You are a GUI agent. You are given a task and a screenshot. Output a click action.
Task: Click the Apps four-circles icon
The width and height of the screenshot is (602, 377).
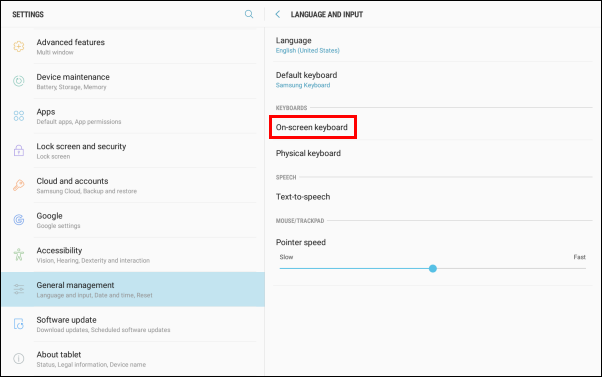pyautogui.click(x=18, y=116)
